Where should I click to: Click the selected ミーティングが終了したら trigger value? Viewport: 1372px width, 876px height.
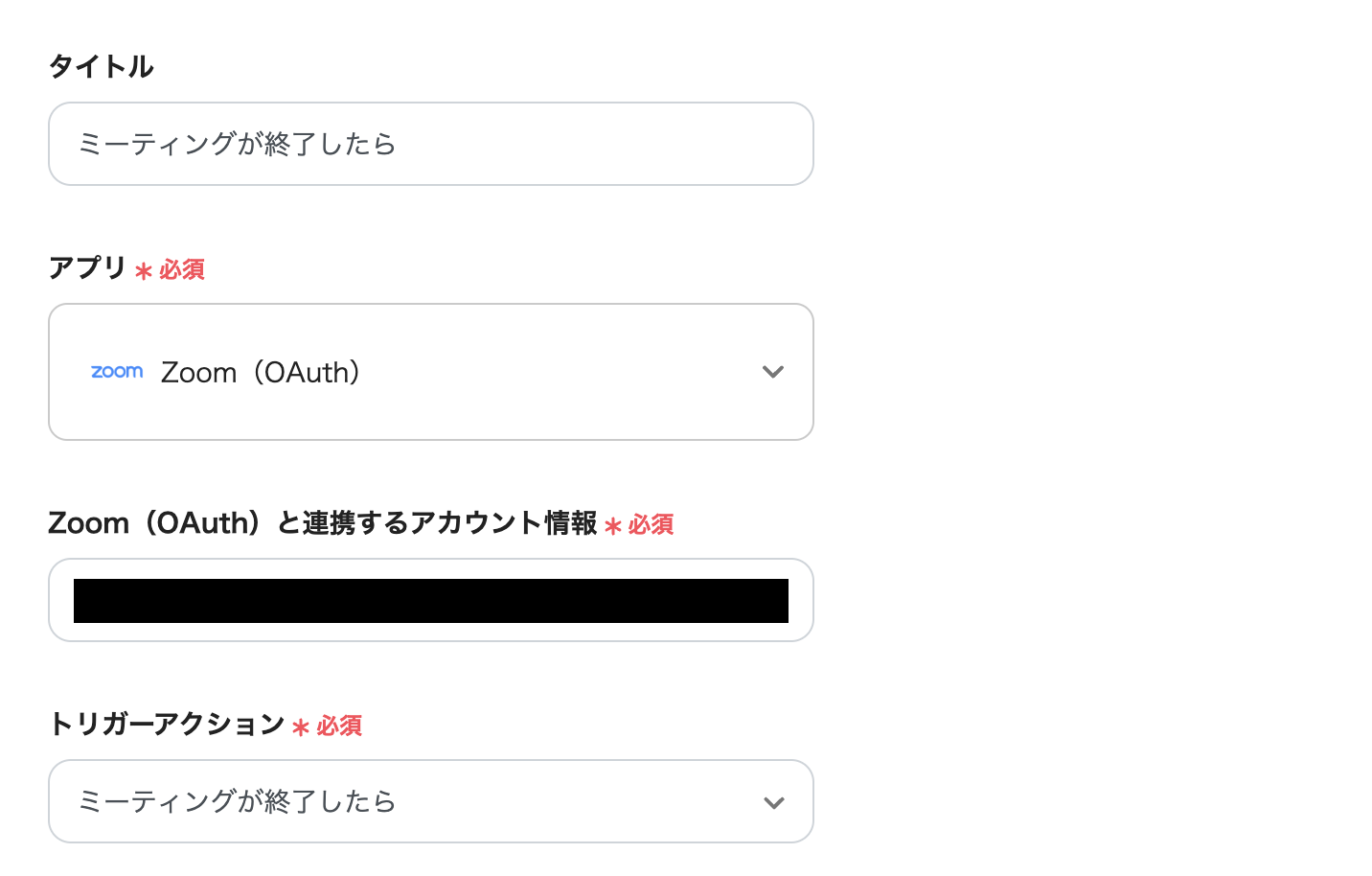[x=237, y=801]
